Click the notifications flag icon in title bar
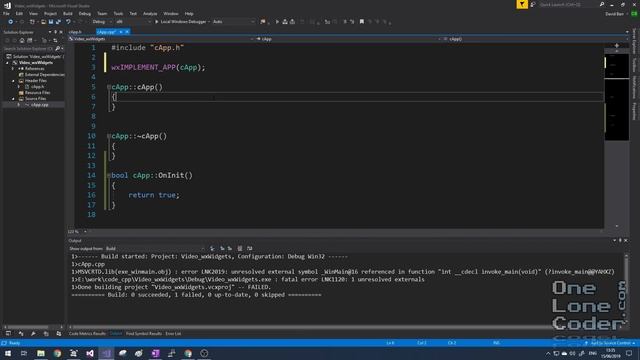This screenshot has width=640, height=360. (x=522, y=4)
